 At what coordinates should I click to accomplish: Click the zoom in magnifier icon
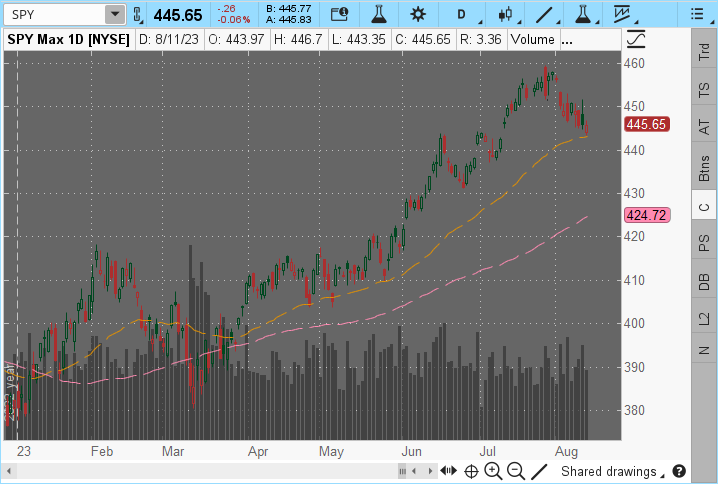[x=493, y=471]
